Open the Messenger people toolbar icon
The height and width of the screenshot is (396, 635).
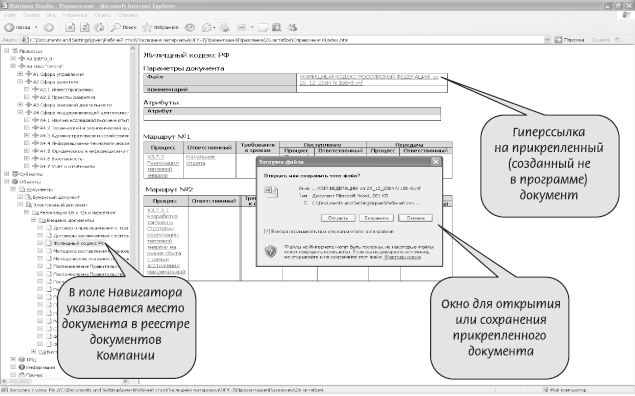point(292,27)
